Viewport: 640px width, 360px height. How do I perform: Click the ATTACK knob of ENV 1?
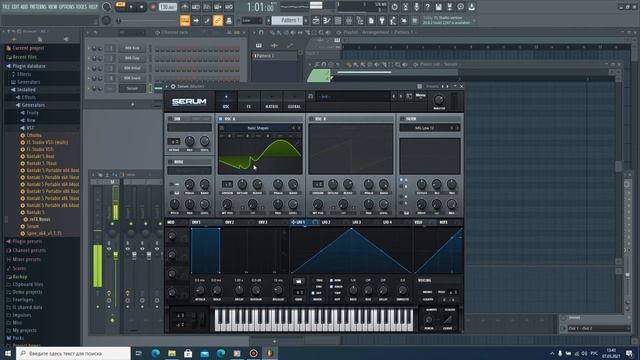point(200,291)
